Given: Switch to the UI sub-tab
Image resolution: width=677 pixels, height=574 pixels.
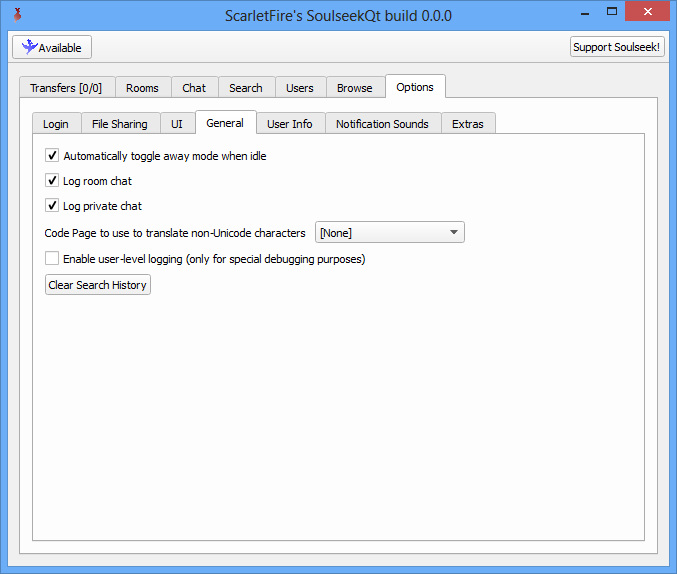Looking at the screenshot, I should pyautogui.click(x=177, y=124).
